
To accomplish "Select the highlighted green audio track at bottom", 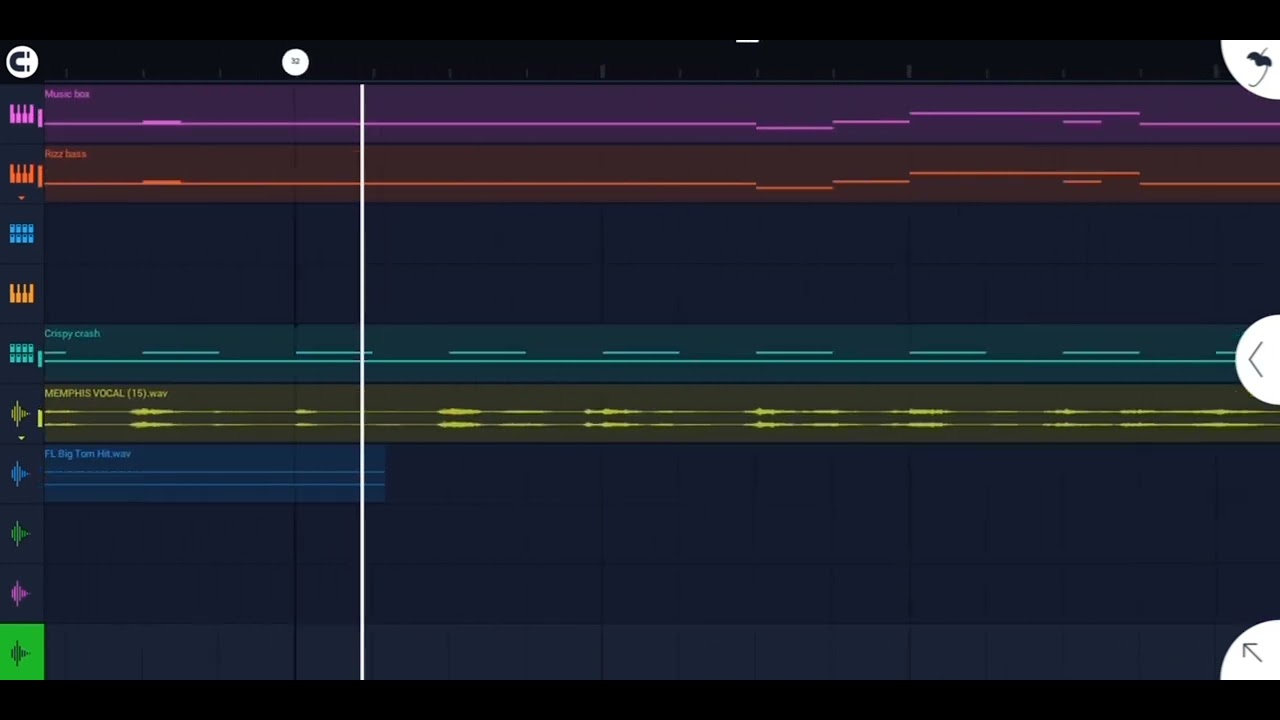I will tap(22, 652).
